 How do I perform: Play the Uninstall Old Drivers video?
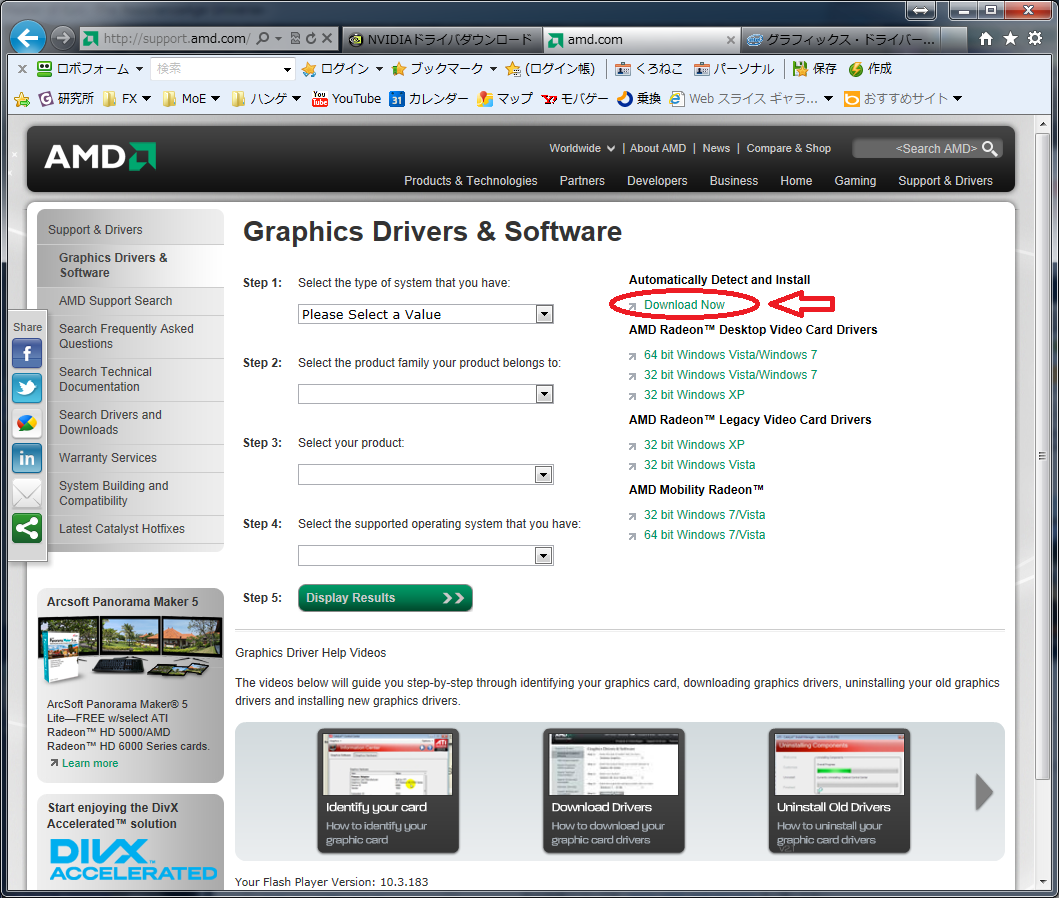click(839, 791)
